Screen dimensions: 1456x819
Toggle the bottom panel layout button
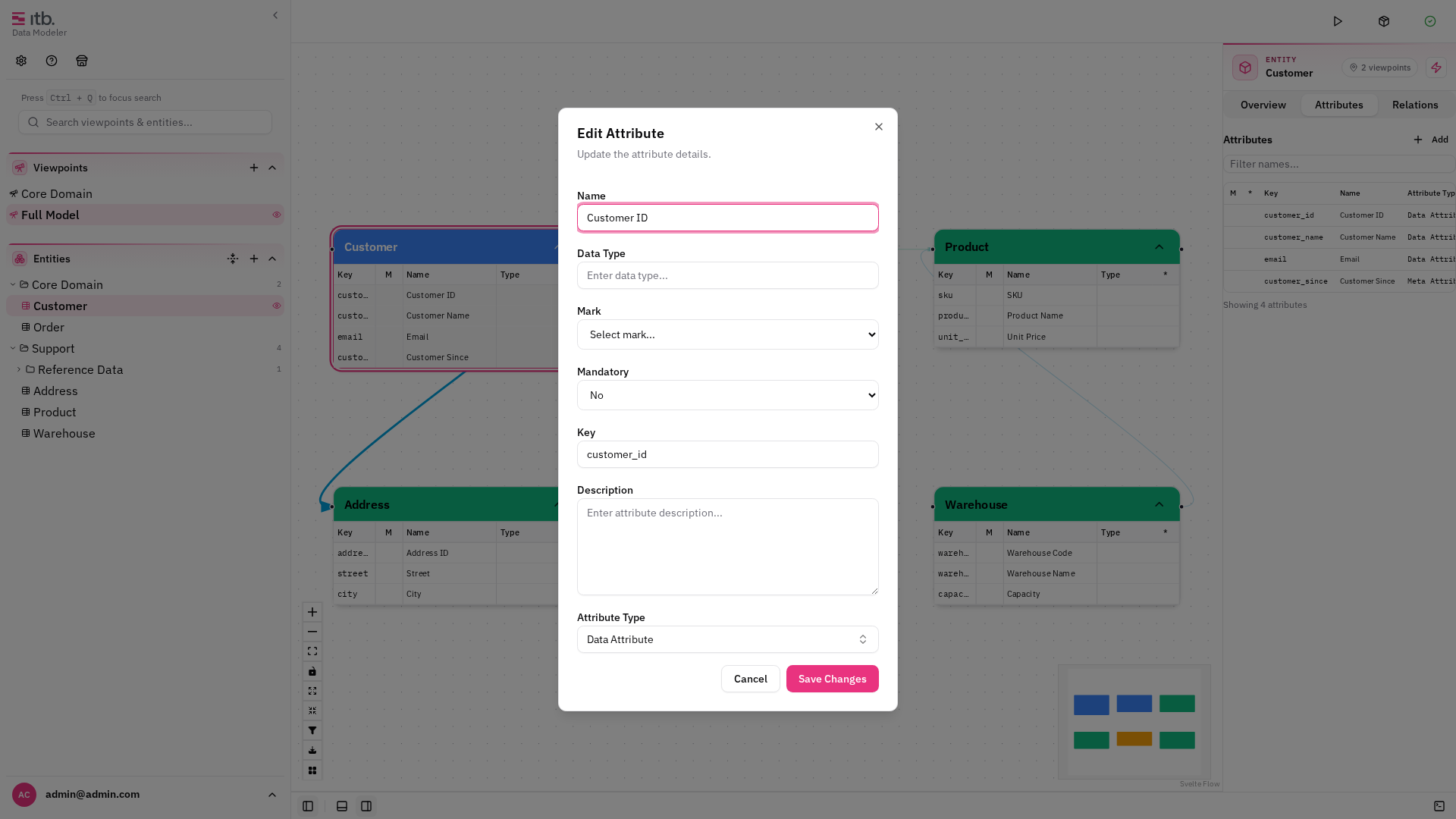tap(342, 806)
